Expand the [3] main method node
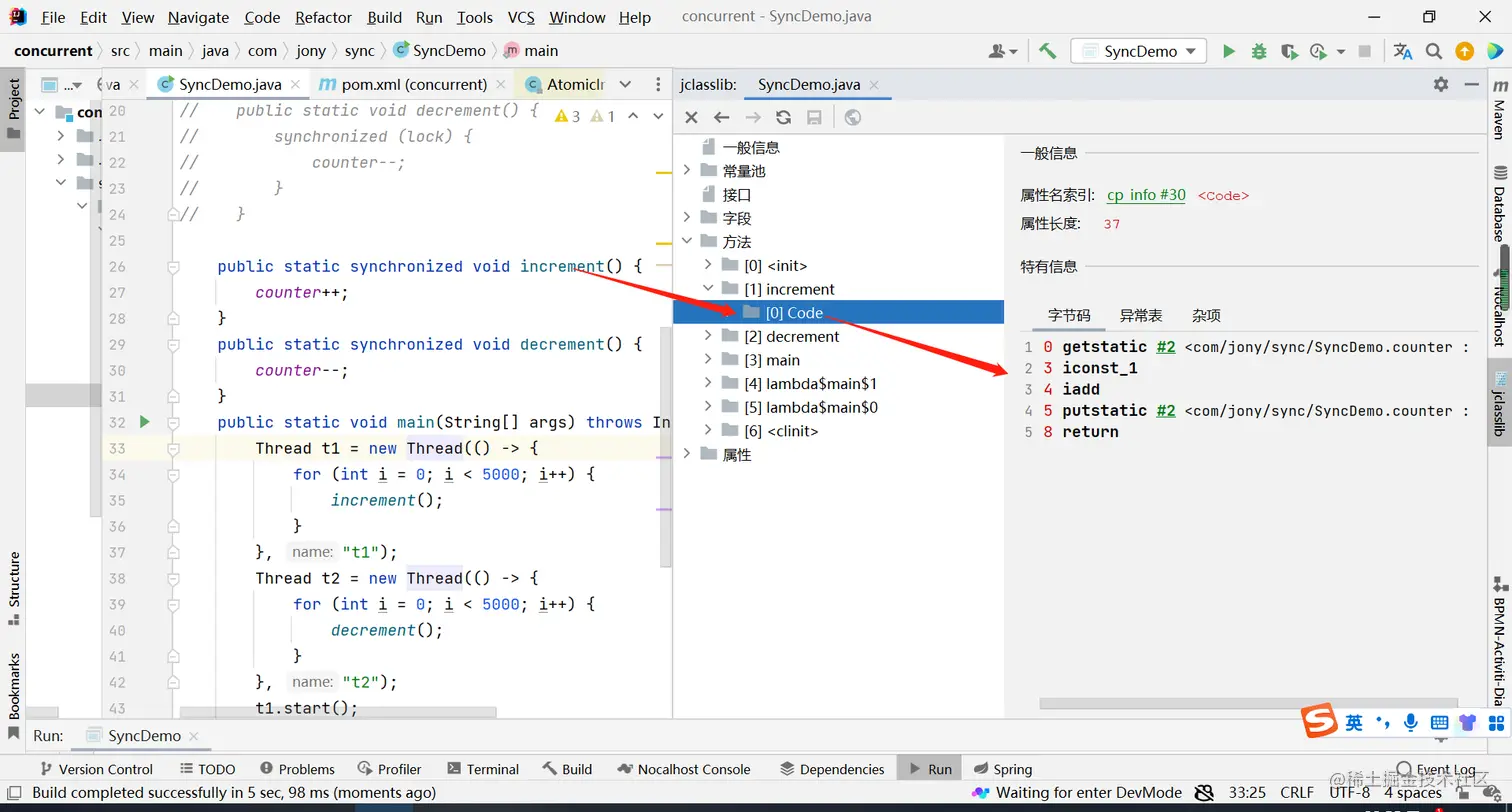The height and width of the screenshot is (812, 1512). (708, 360)
